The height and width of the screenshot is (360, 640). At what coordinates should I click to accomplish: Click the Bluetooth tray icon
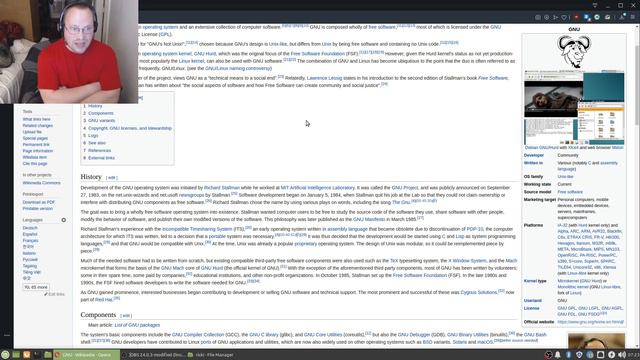(569, 355)
